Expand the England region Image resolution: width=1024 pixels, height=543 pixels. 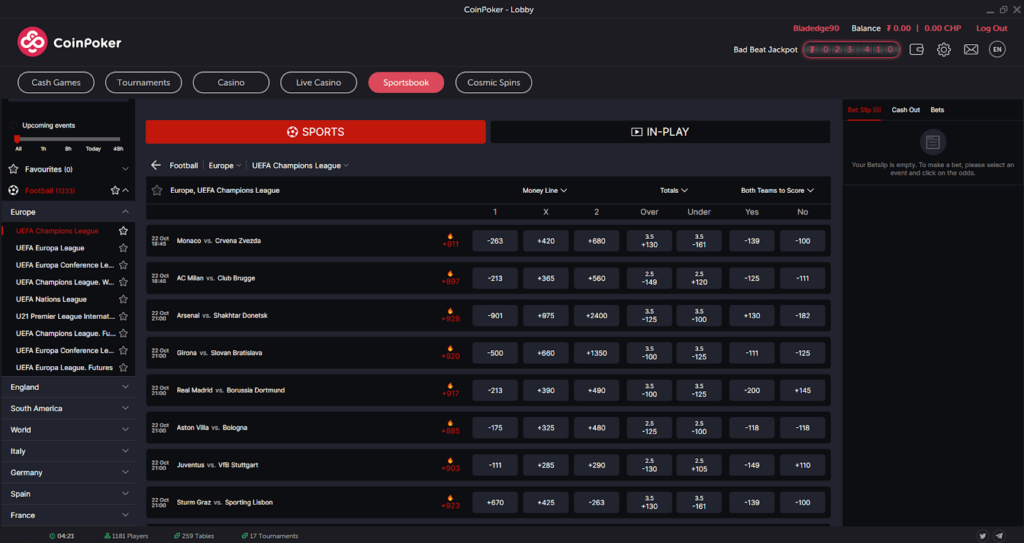tap(68, 387)
